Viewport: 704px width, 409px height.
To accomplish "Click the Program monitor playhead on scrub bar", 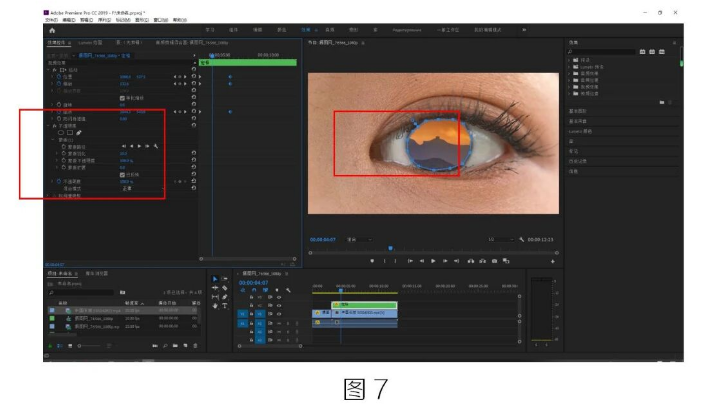I will (390, 248).
